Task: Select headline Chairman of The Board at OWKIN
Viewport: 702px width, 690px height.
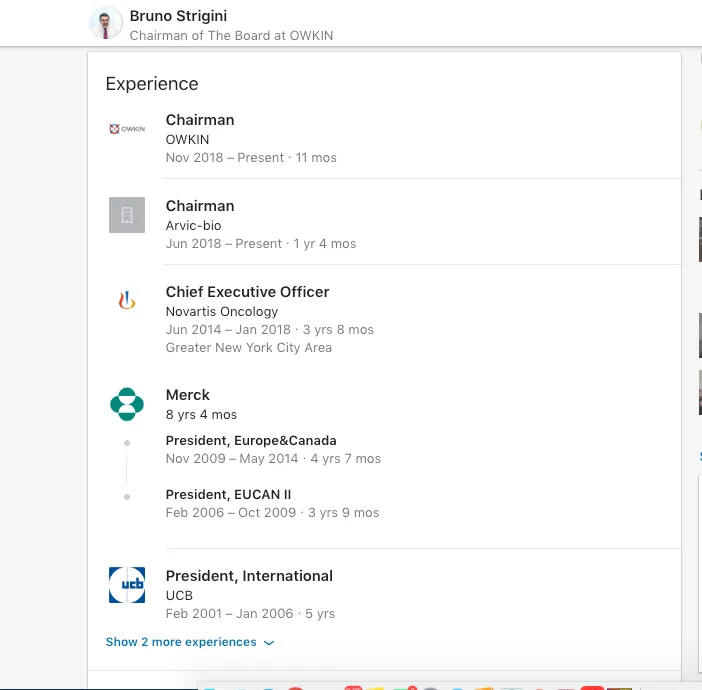Action: pos(231,35)
